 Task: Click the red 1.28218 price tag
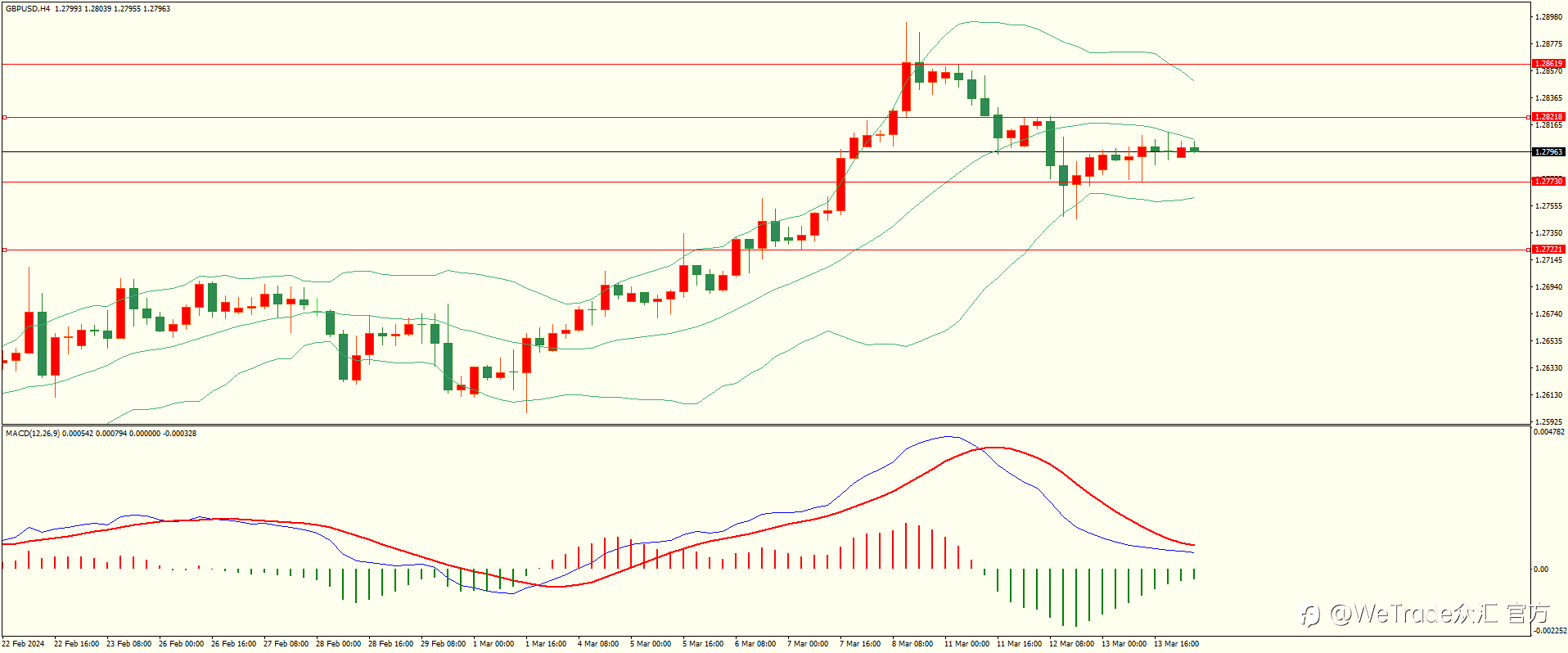(1548, 117)
